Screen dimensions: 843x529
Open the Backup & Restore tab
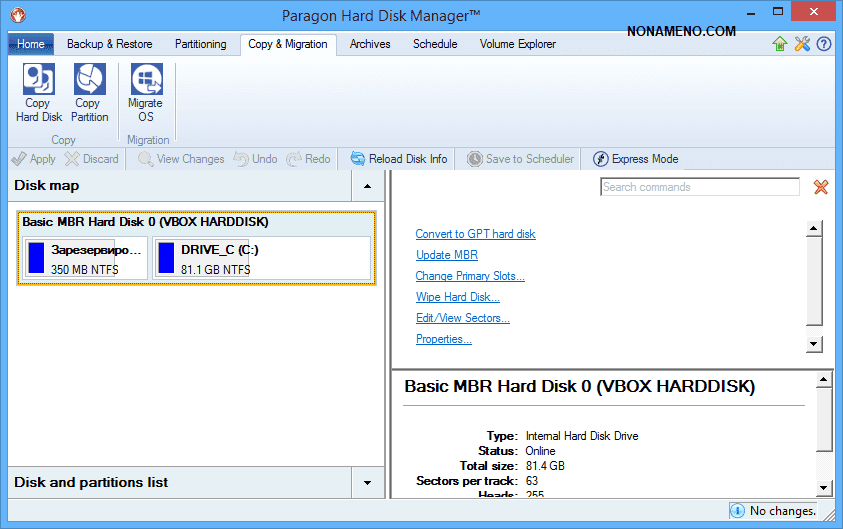pos(109,44)
